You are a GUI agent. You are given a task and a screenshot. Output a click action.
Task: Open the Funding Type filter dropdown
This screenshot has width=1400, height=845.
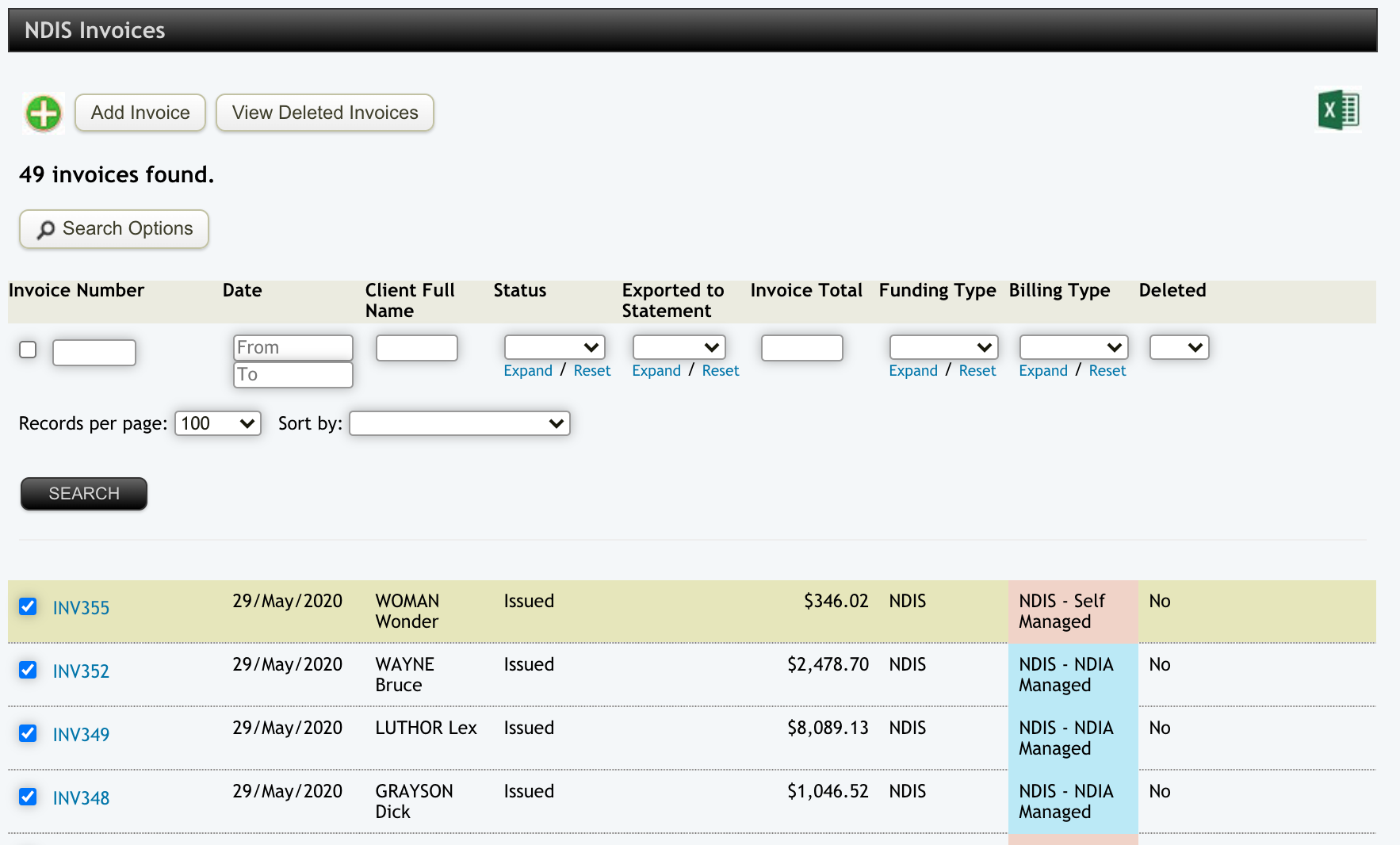[943, 347]
